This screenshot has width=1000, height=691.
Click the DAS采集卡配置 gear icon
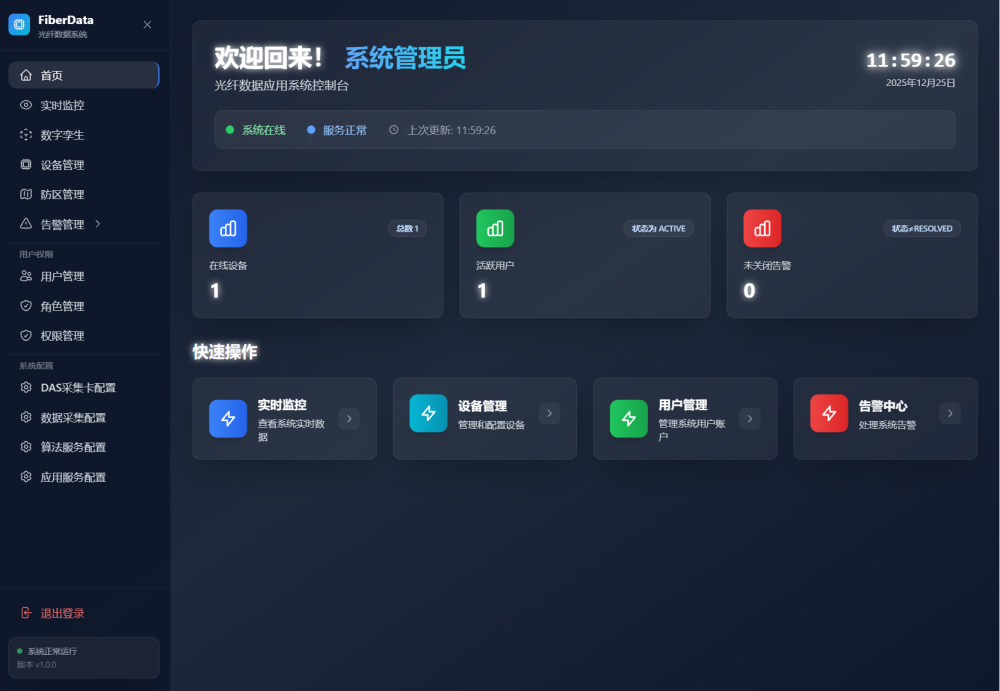[x=26, y=387]
